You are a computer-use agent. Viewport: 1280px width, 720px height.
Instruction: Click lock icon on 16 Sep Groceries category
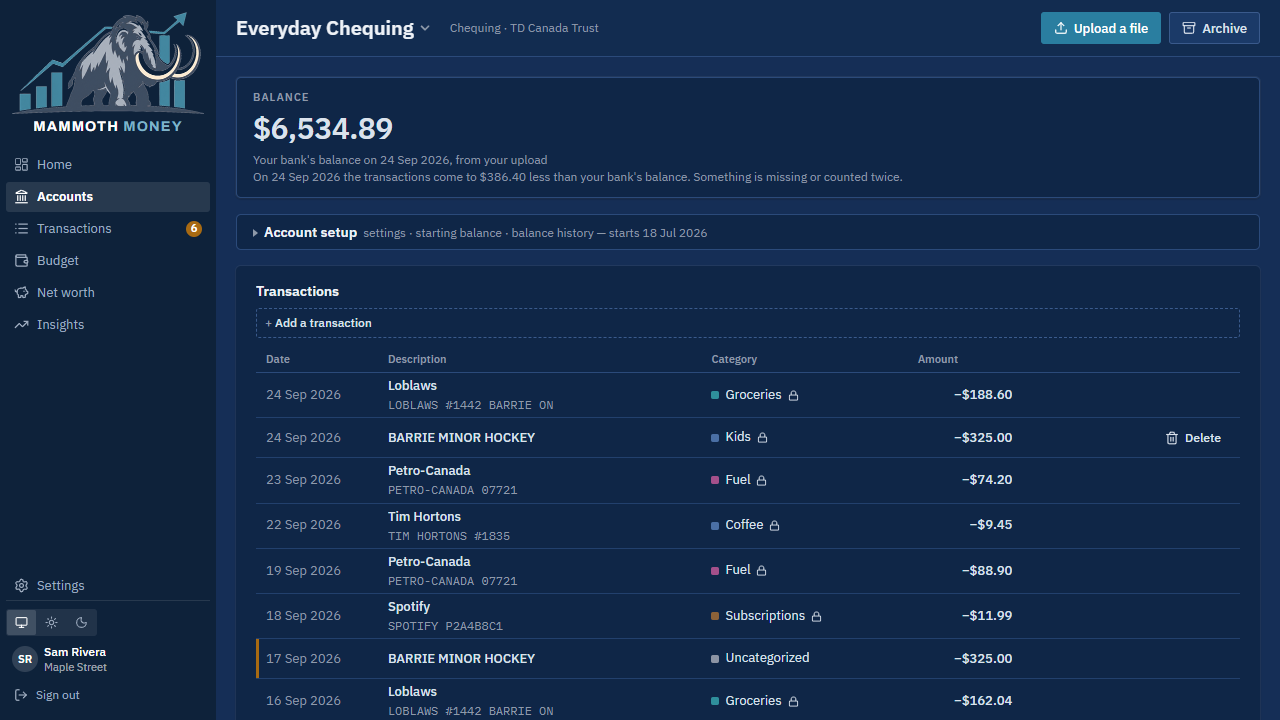point(794,702)
